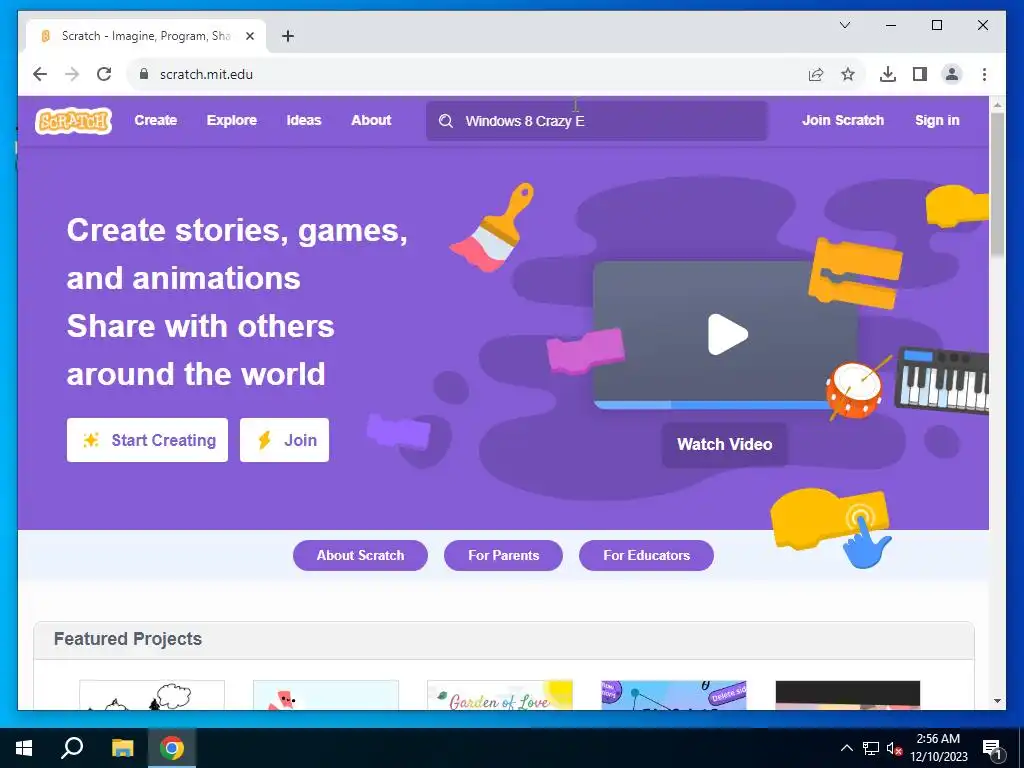Open a new tab with the plus button
1024x768 pixels.
point(288,36)
